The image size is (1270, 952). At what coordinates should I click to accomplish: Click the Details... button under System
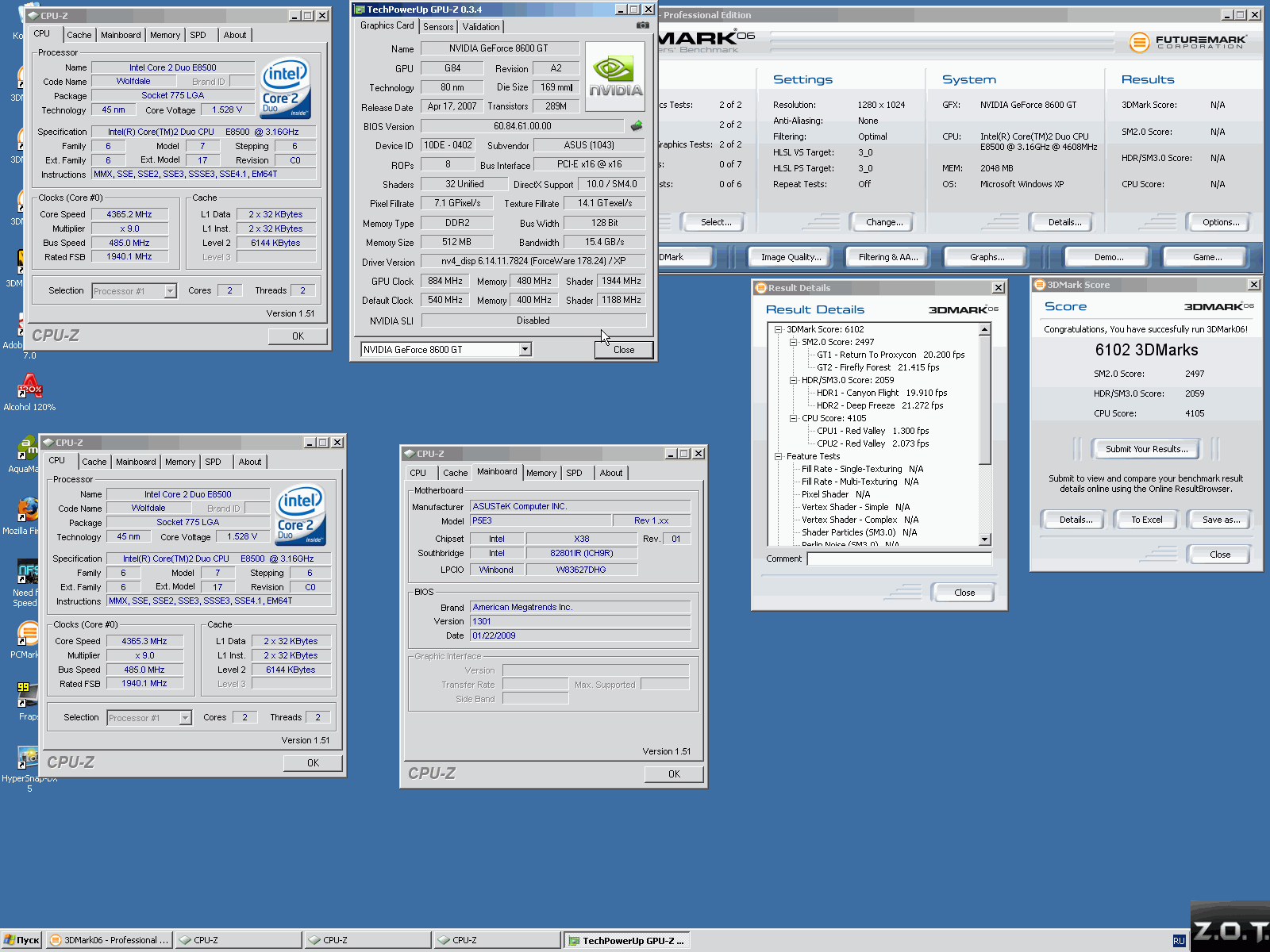click(x=1064, y=222)
